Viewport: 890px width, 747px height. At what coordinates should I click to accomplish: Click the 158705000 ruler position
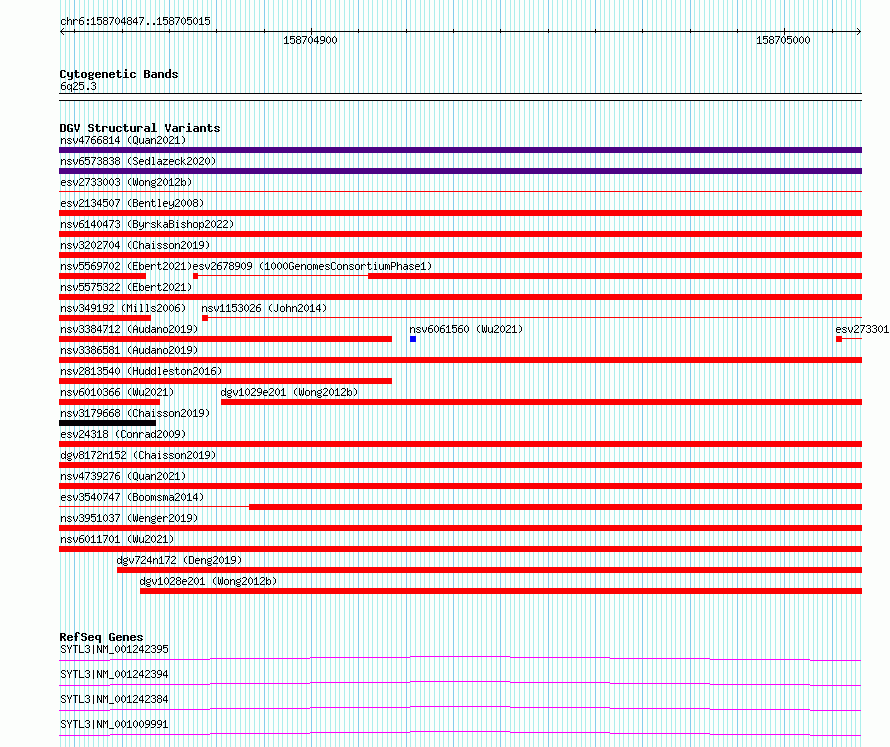tap(783, 40)
